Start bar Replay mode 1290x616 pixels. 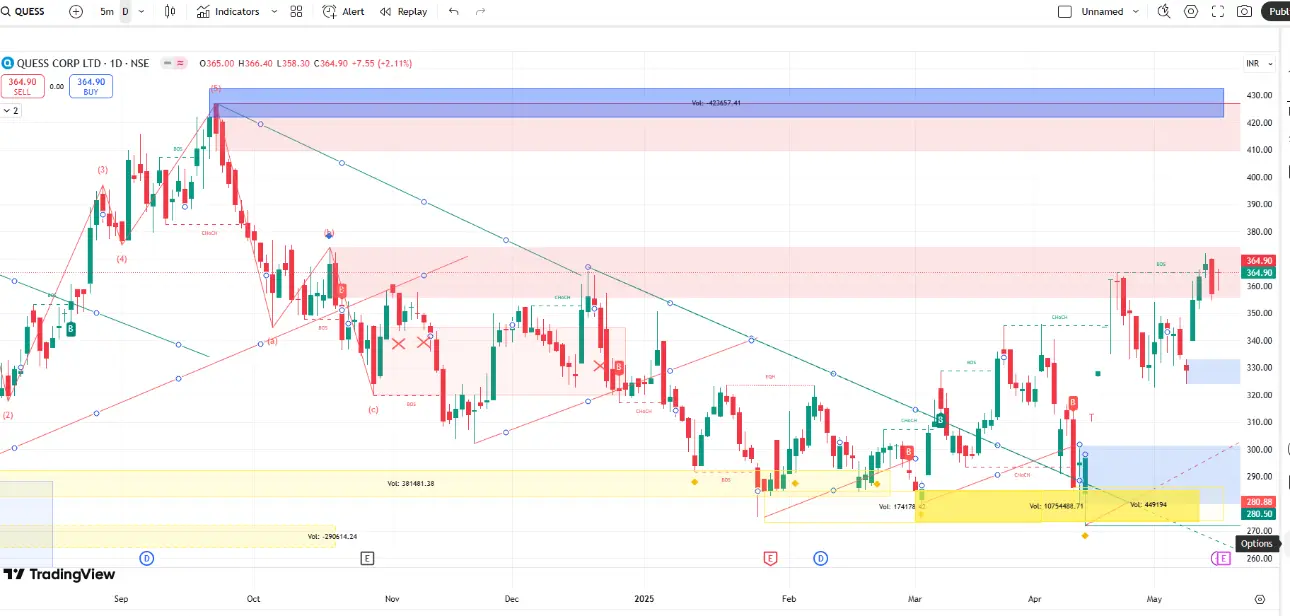(403, 12)
